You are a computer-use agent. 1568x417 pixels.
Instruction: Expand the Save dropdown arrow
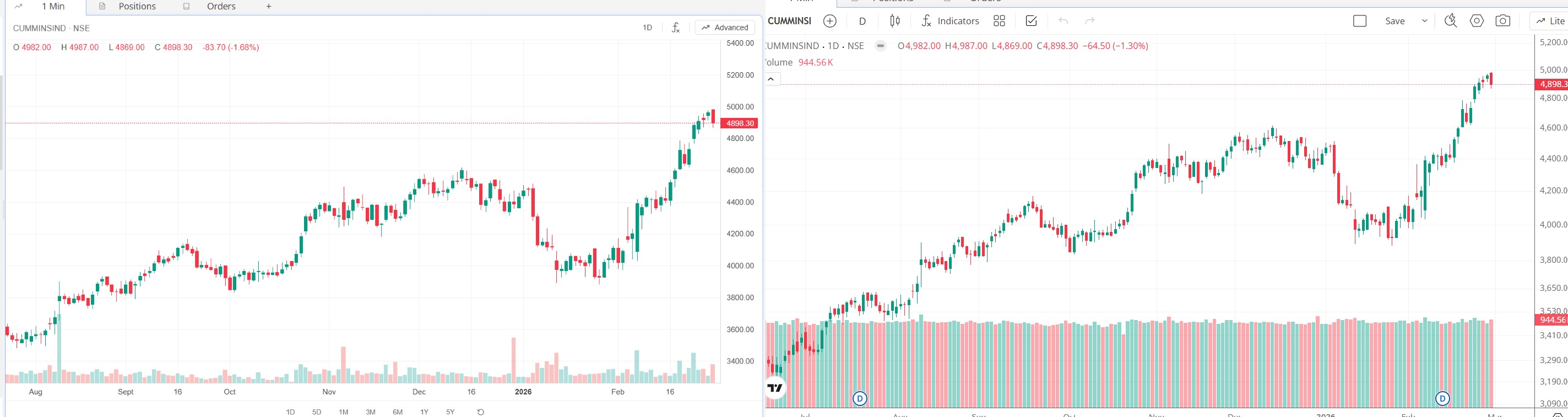pyautogui.click(x=1424, y=21)
